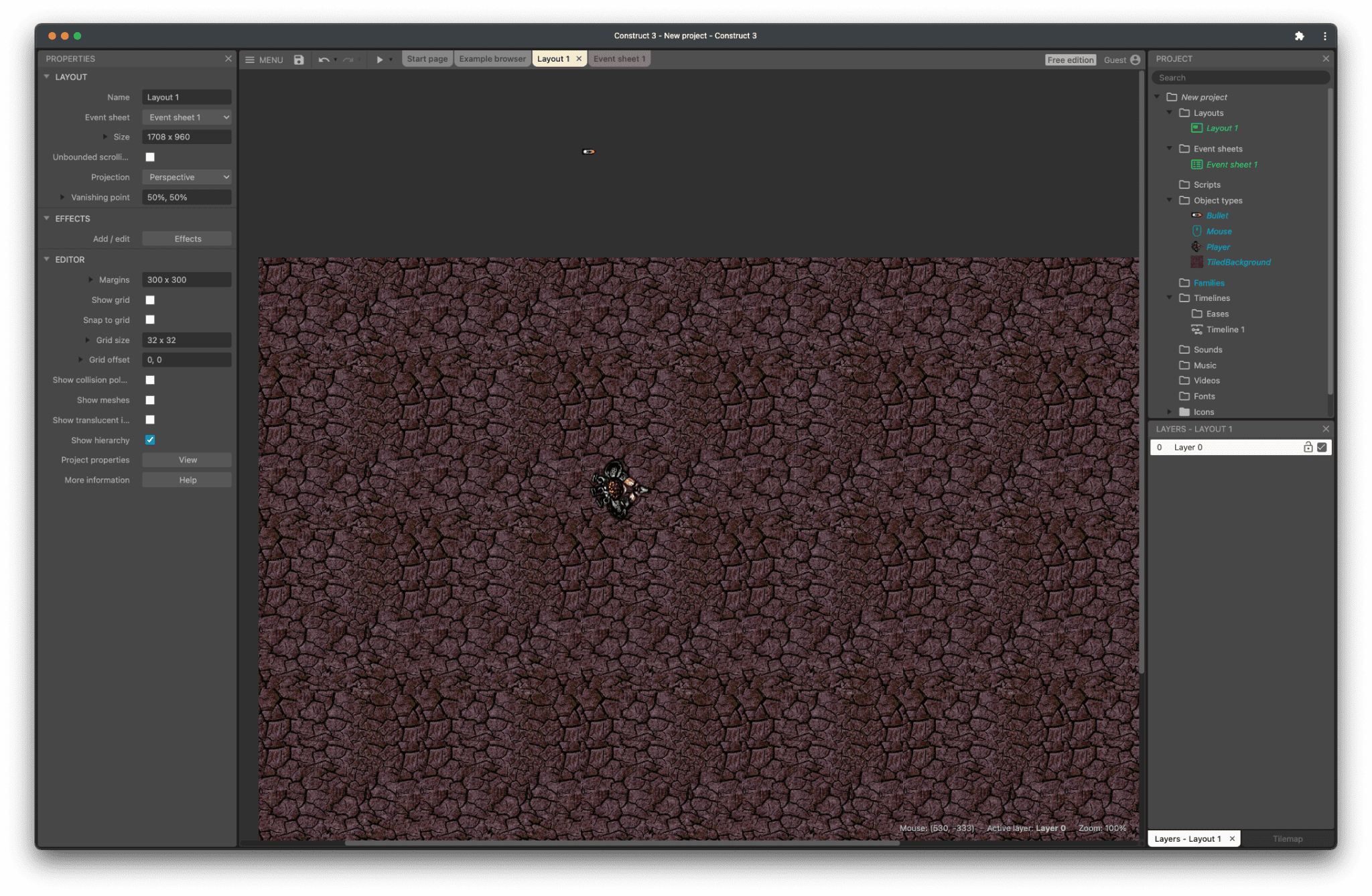Enable Snap to grid checkbox

click(x=150, y=320)
